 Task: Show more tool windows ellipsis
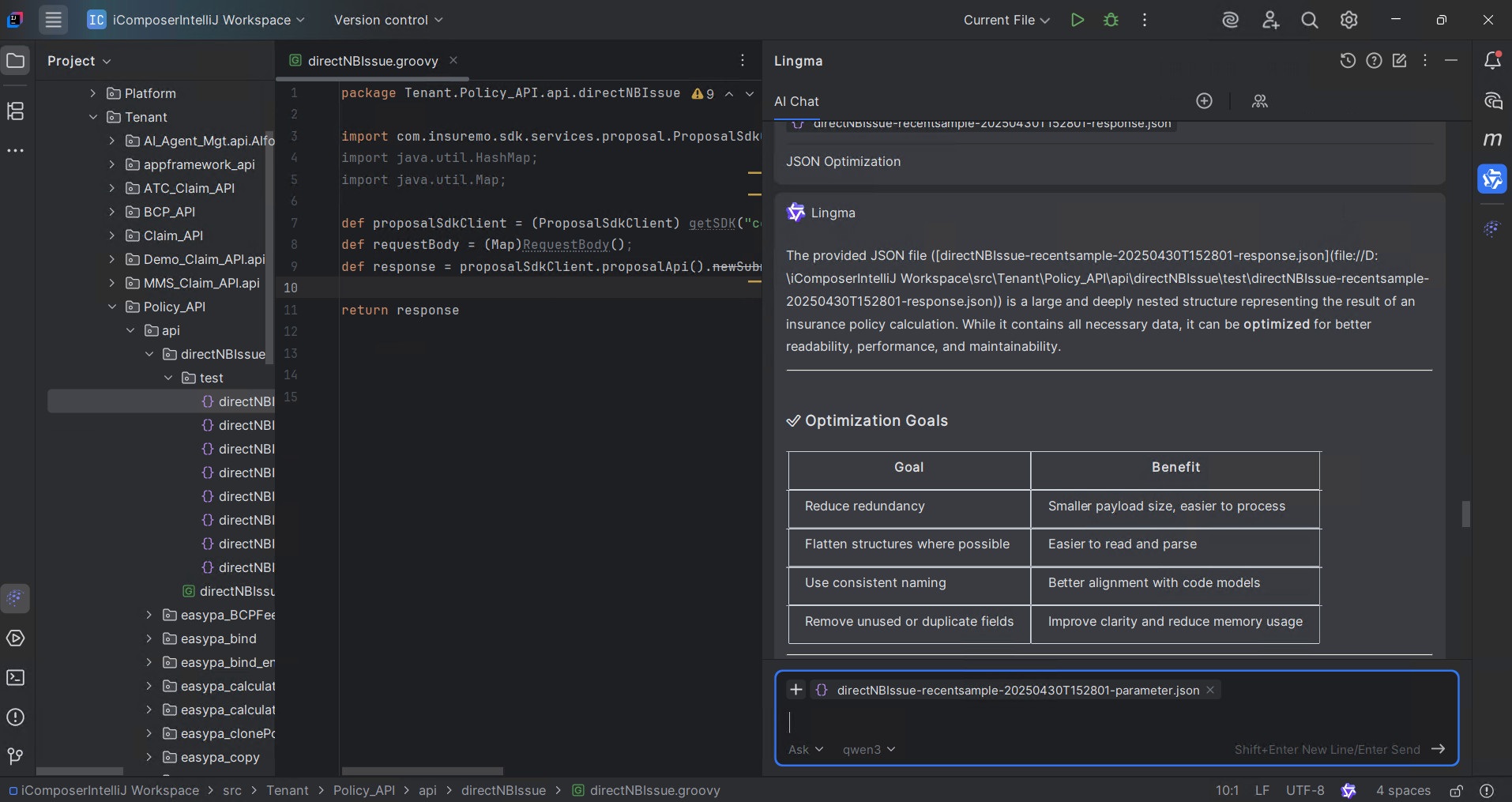coord(15,150)
